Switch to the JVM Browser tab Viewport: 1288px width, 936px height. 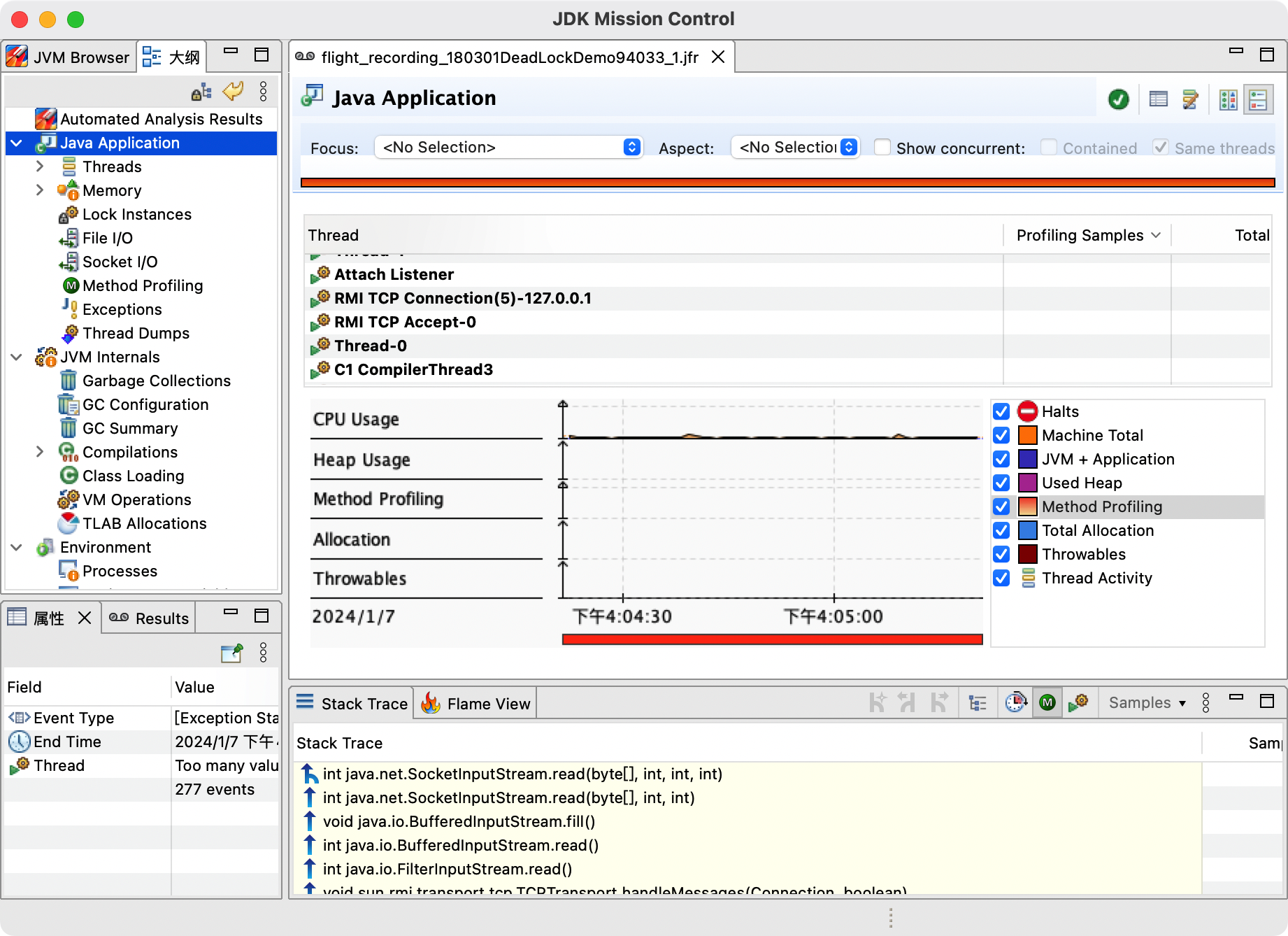pos(69,57)
